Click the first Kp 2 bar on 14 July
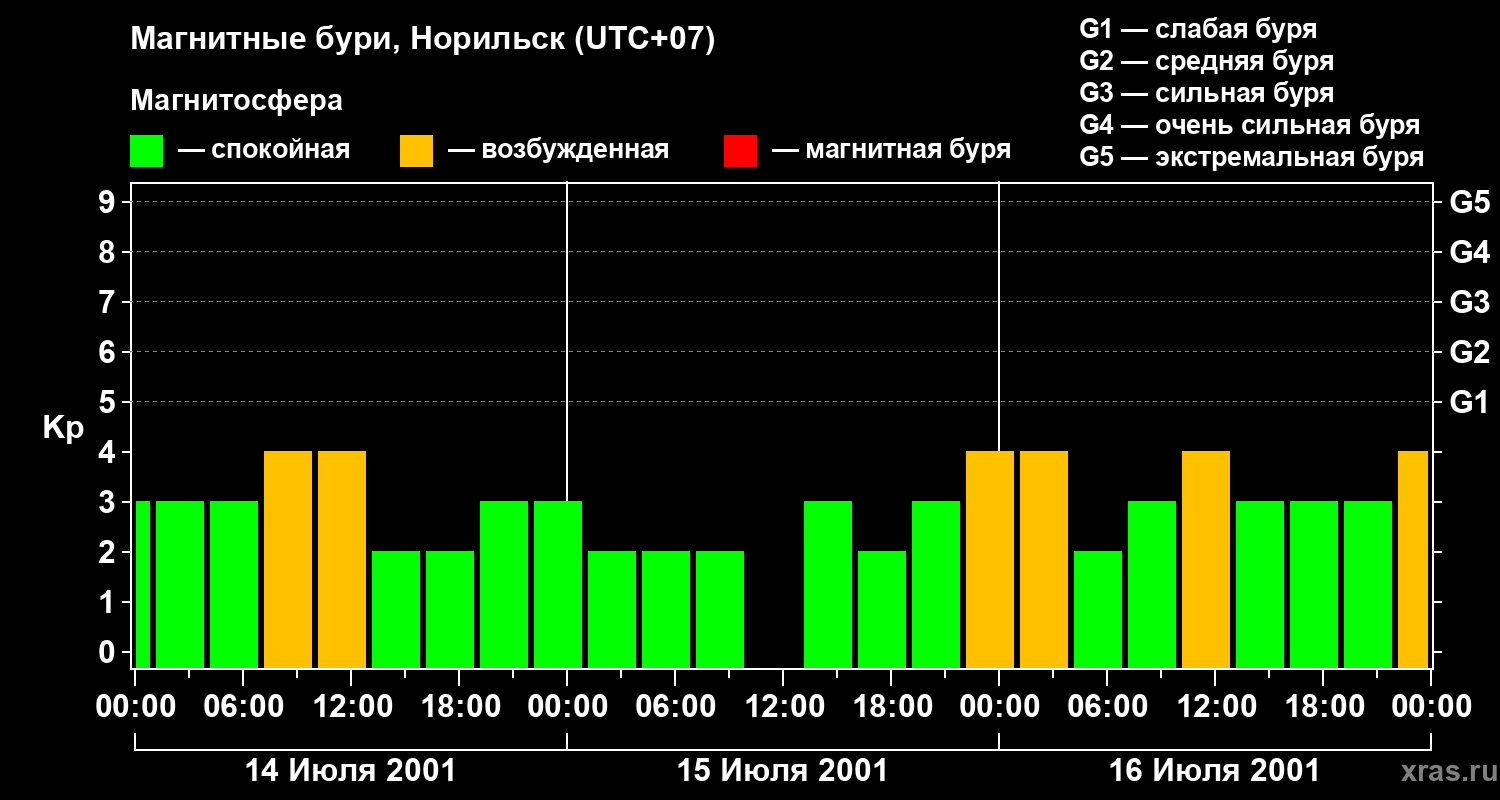1500x800 pixels. pyautogui.click(x=396, y=609)
